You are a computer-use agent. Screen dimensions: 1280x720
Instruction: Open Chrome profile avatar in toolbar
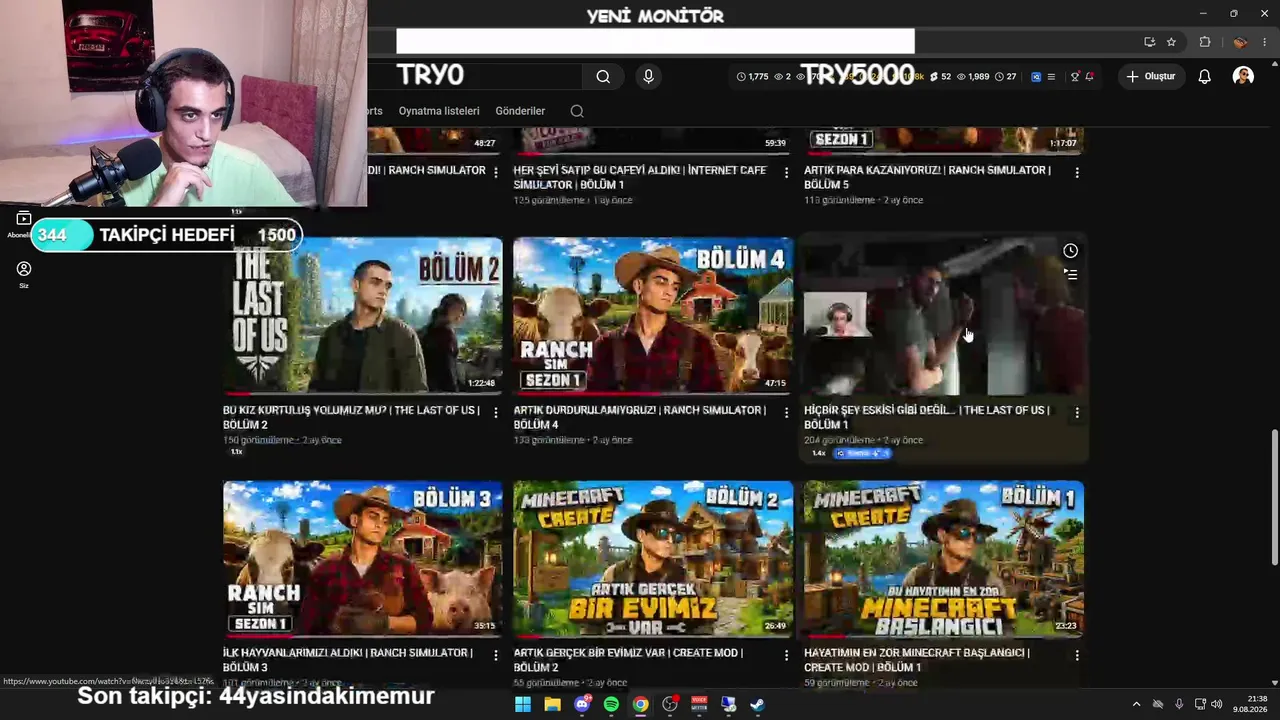[1240, 42]
